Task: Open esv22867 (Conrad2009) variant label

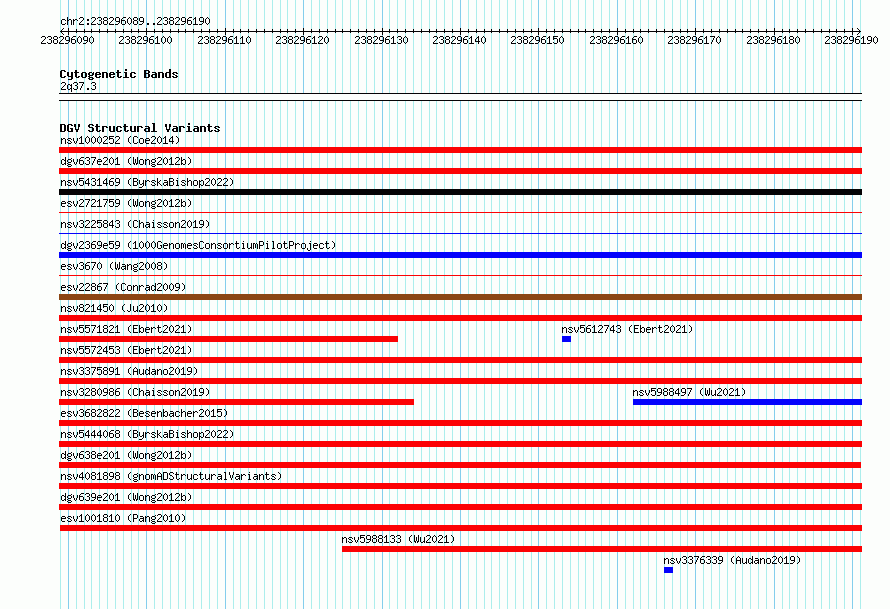Action: [123, 287]
